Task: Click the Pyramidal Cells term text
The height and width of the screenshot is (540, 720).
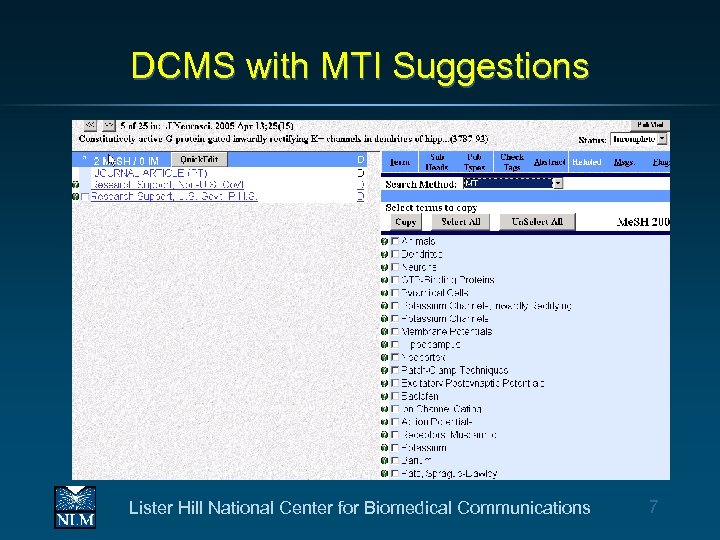Action: [x=435, y=292]
